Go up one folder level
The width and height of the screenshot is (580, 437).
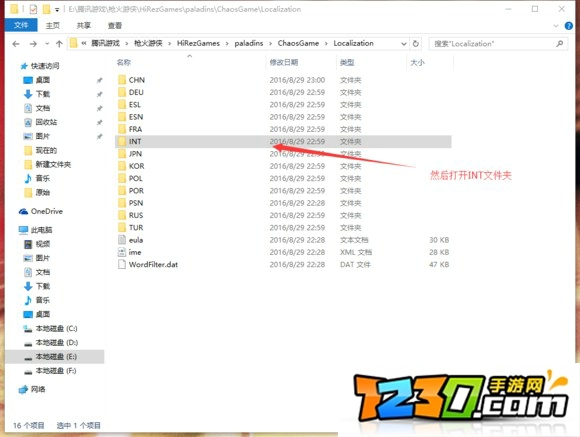(59, 44)
